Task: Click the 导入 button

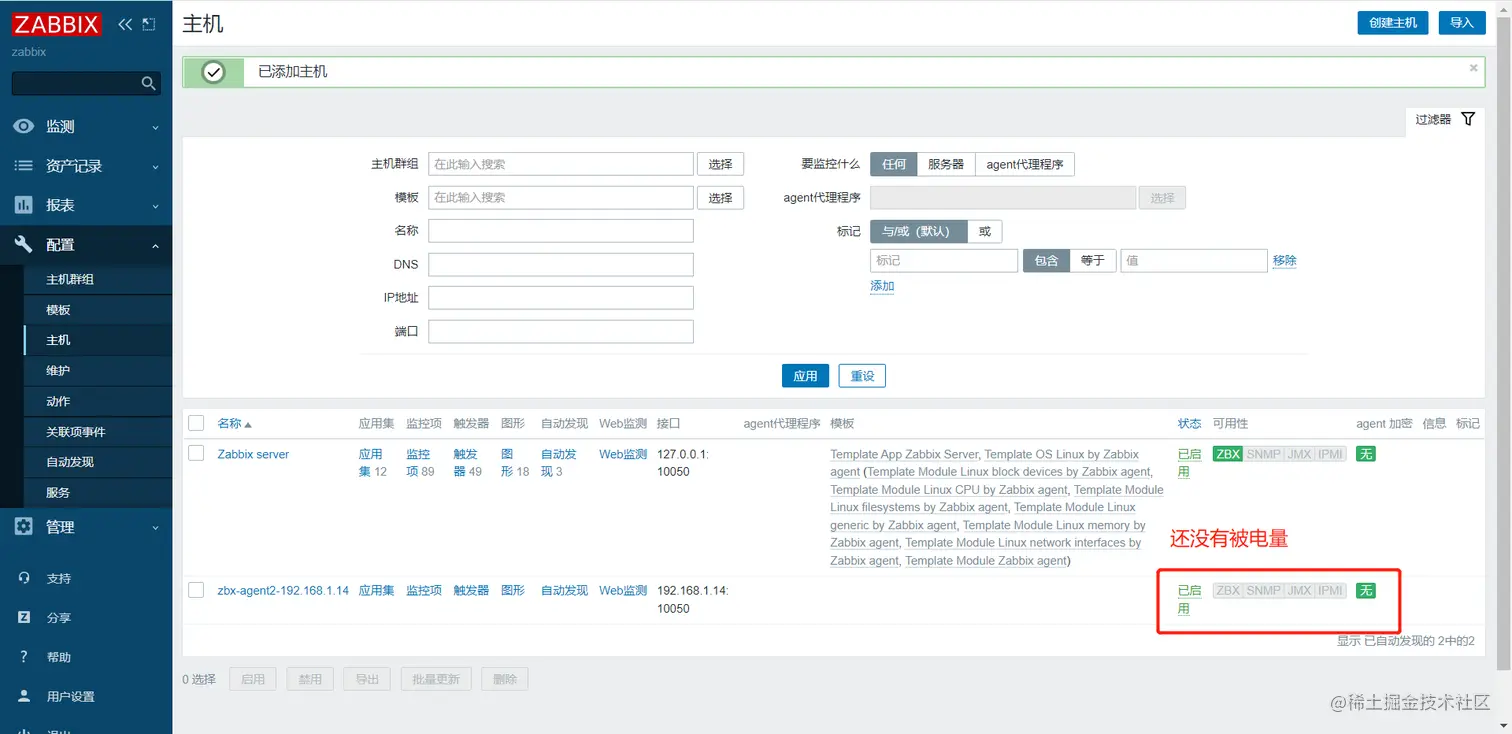Action: click(1462, 22)
